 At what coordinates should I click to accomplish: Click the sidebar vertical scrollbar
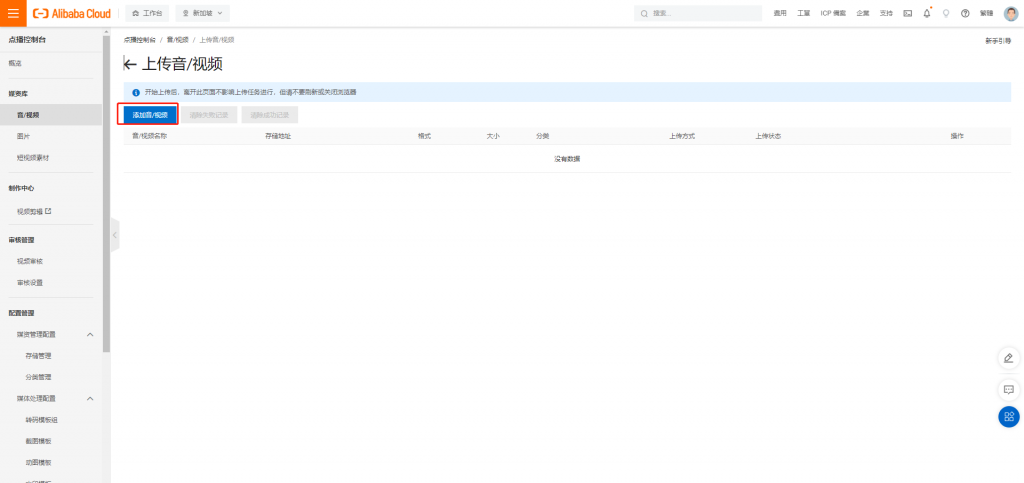106,194
